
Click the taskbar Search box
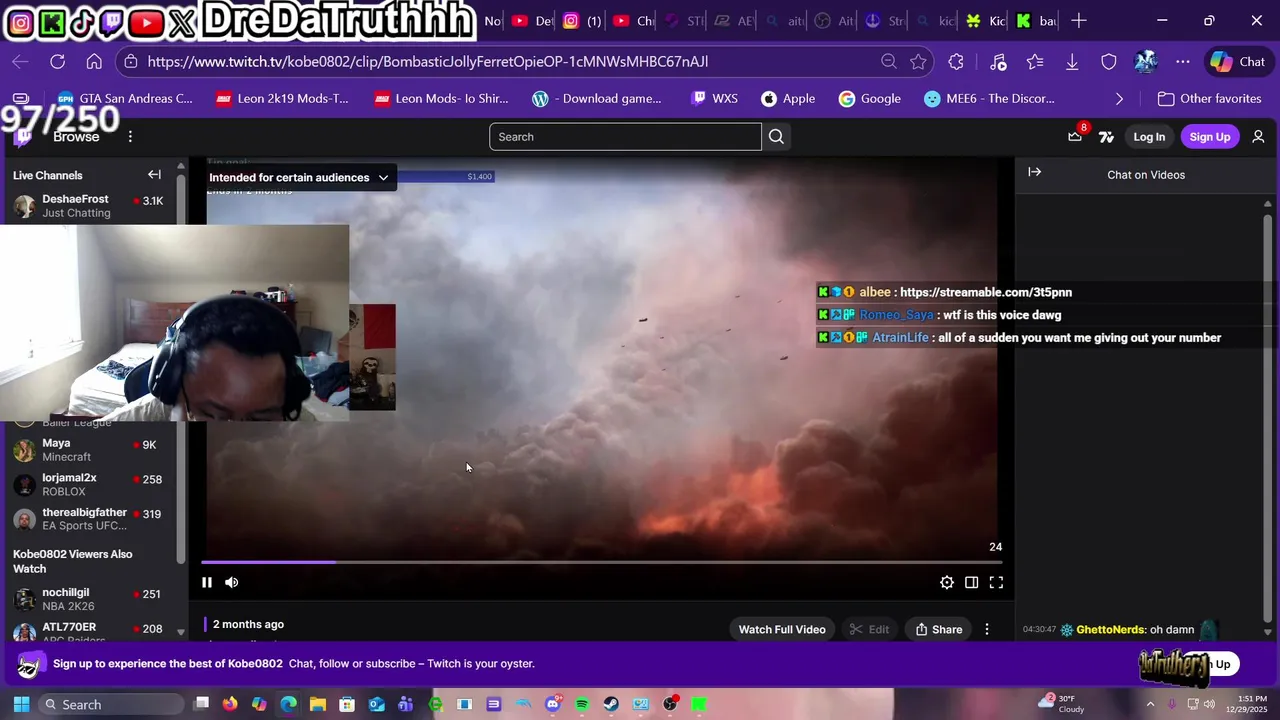pos(110,704)
